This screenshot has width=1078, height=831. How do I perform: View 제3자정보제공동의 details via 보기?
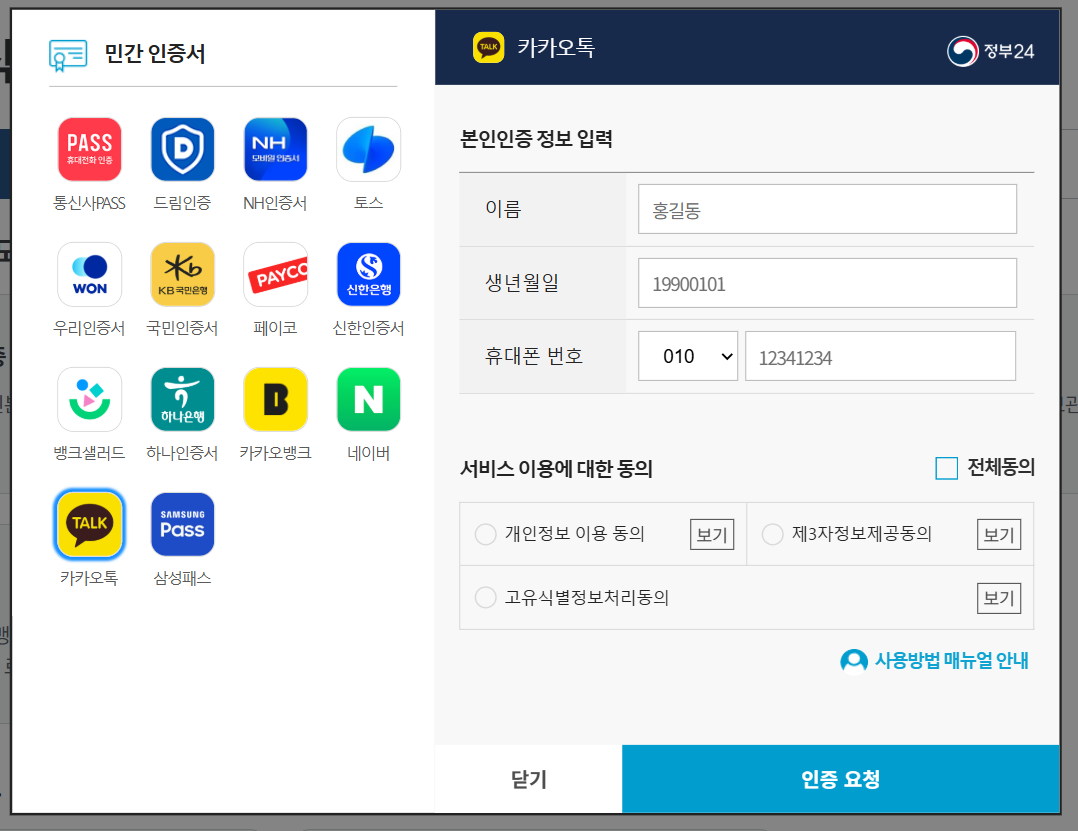point(999,535)
